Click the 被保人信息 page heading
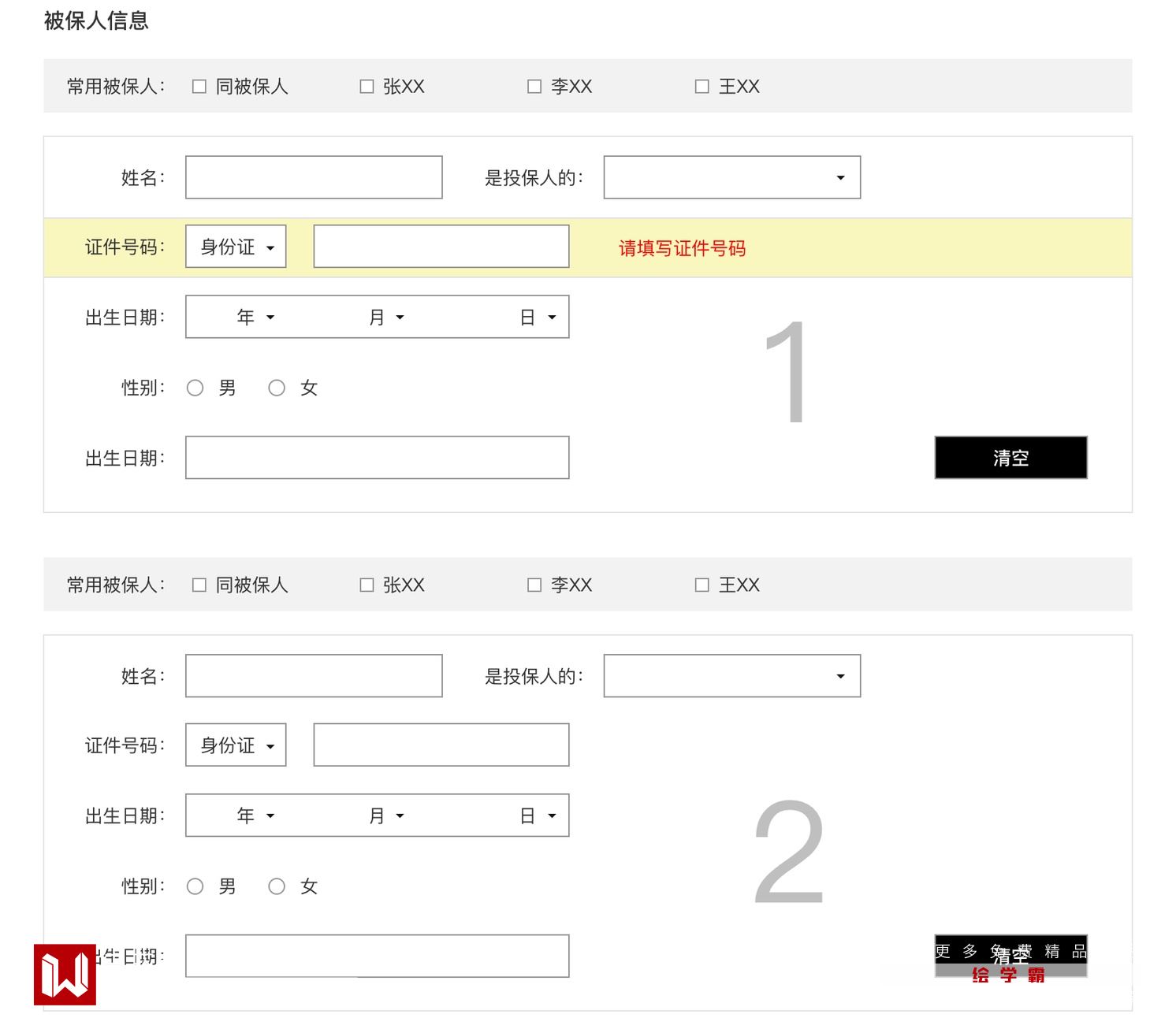Viewport: 1176px width, 1029px height. click(96, 20)
